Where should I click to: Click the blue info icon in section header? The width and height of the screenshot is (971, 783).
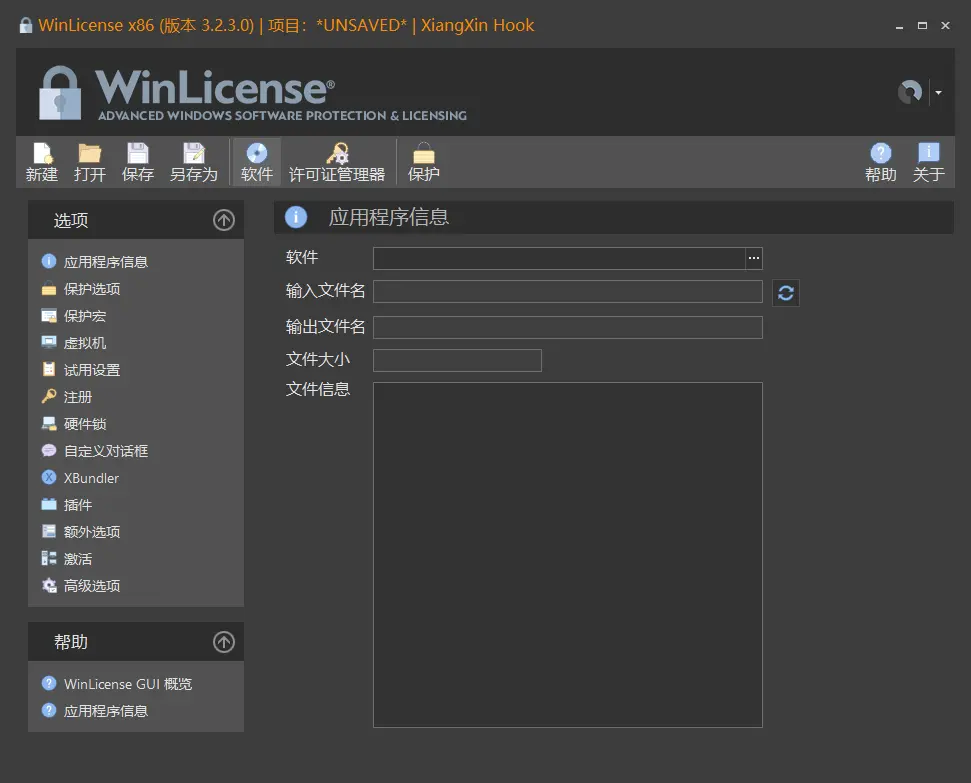coord(296,217)
